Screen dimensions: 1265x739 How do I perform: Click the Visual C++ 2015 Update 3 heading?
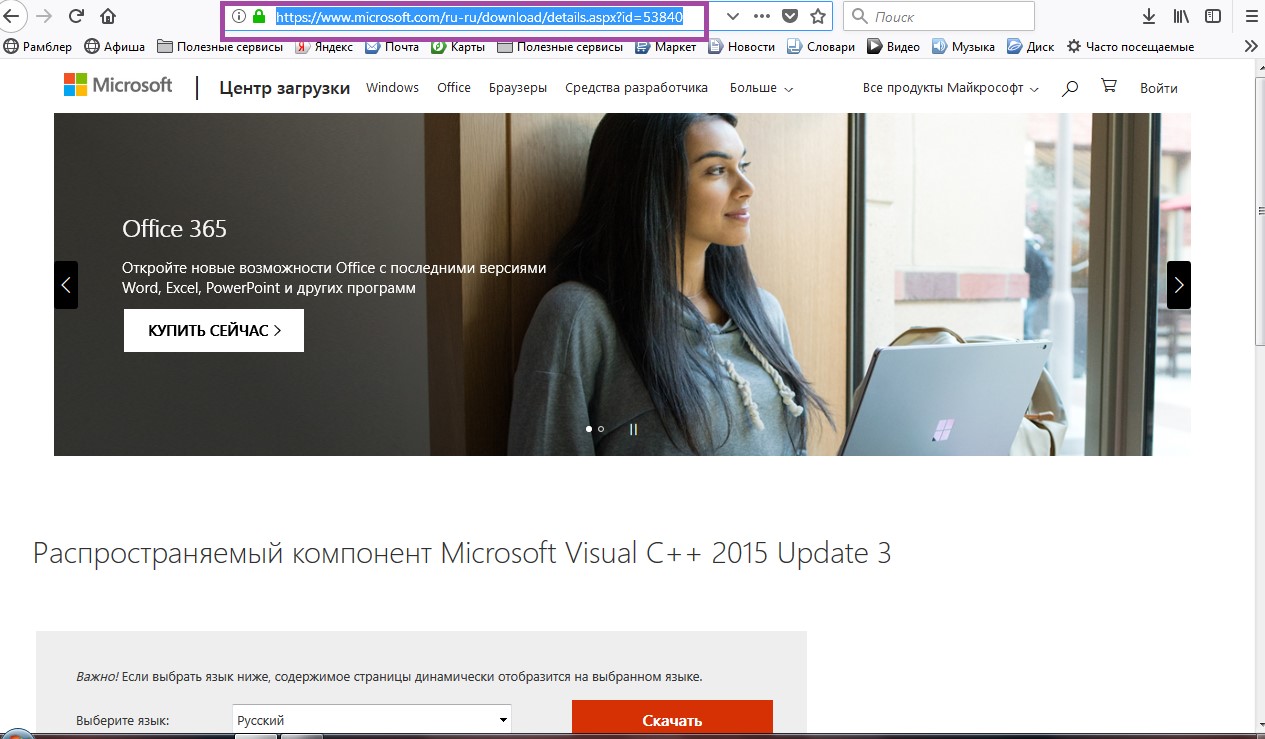click(461, 553)
